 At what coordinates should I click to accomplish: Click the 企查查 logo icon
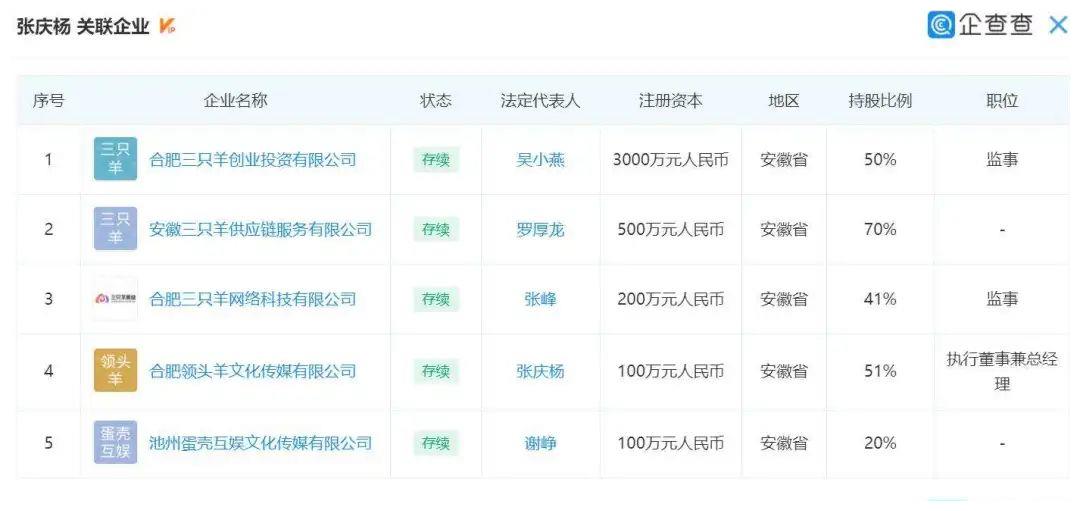coord(940,25)
